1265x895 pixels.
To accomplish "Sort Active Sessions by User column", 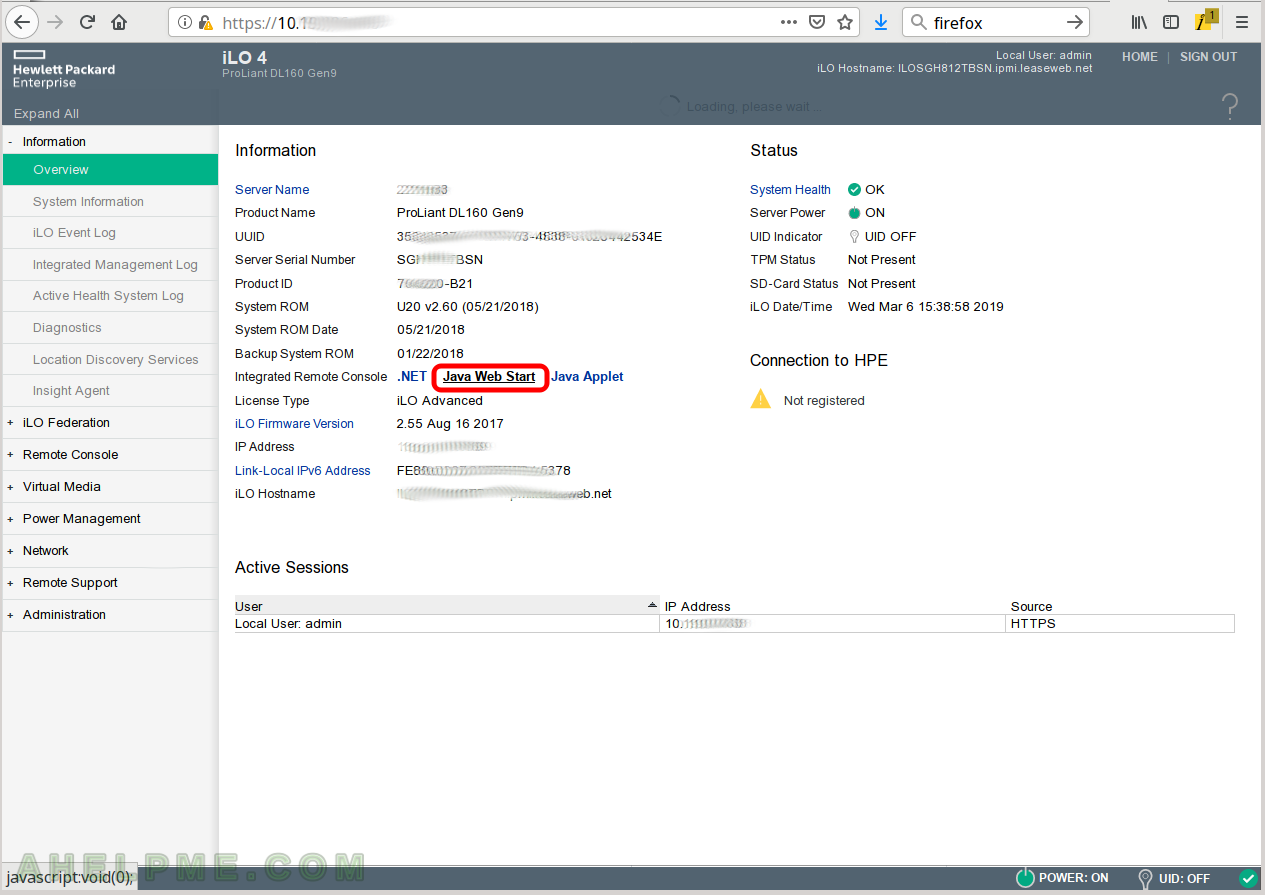I will [x=447, y=606].
